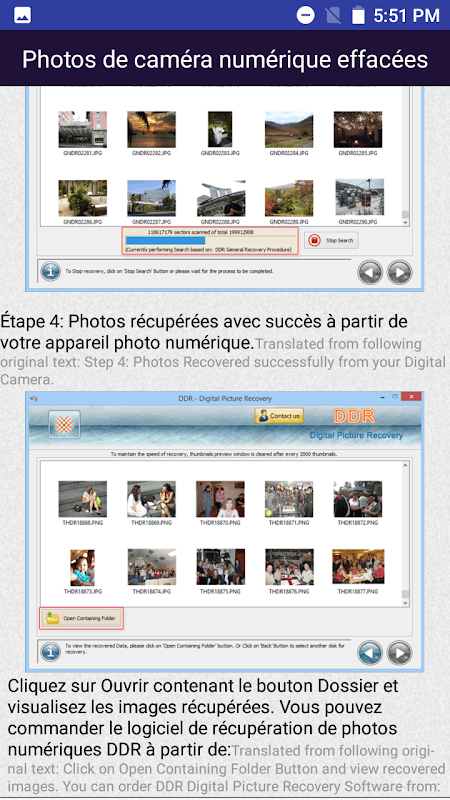Viewport: 450px width, 800px height.
Task: Open thumbnail THDR18868.PNG
Action: [82, 499]
